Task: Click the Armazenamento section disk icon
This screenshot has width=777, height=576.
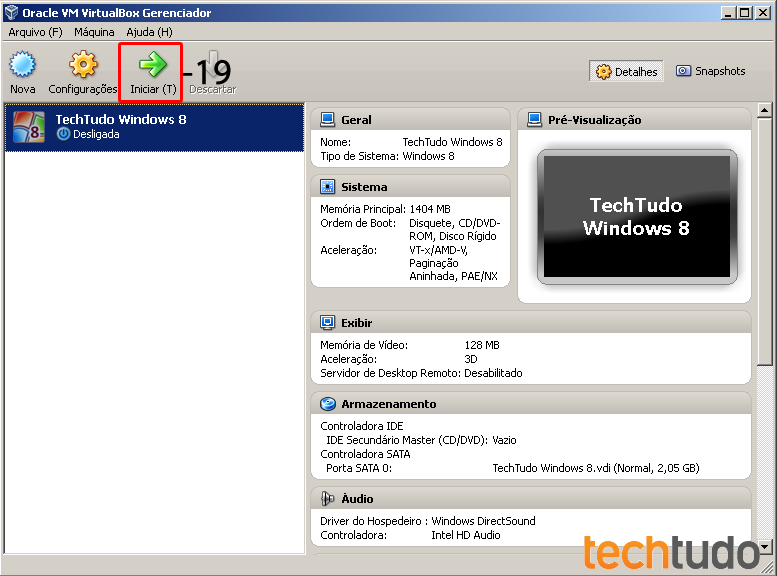Action: point(328,404)
